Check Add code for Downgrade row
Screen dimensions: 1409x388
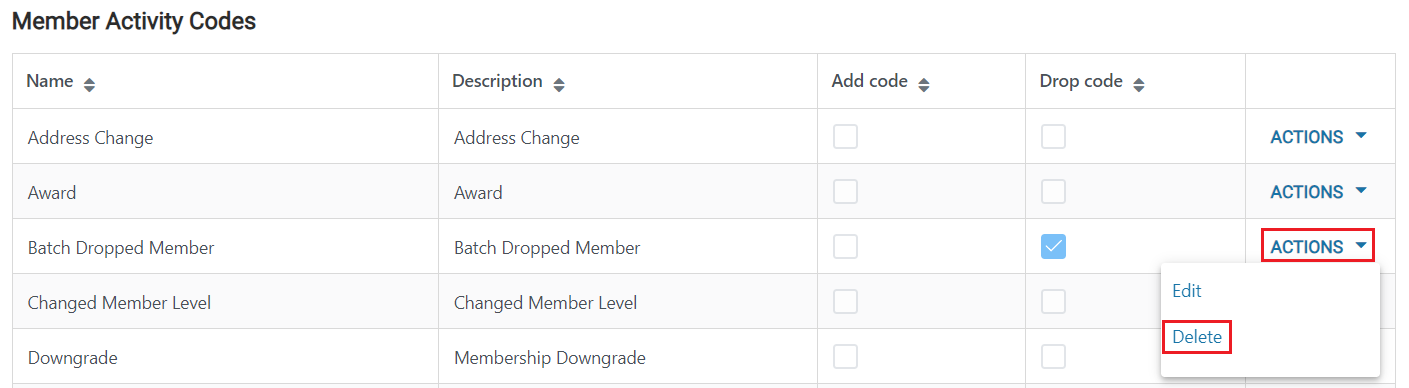(x=845, y=357)
